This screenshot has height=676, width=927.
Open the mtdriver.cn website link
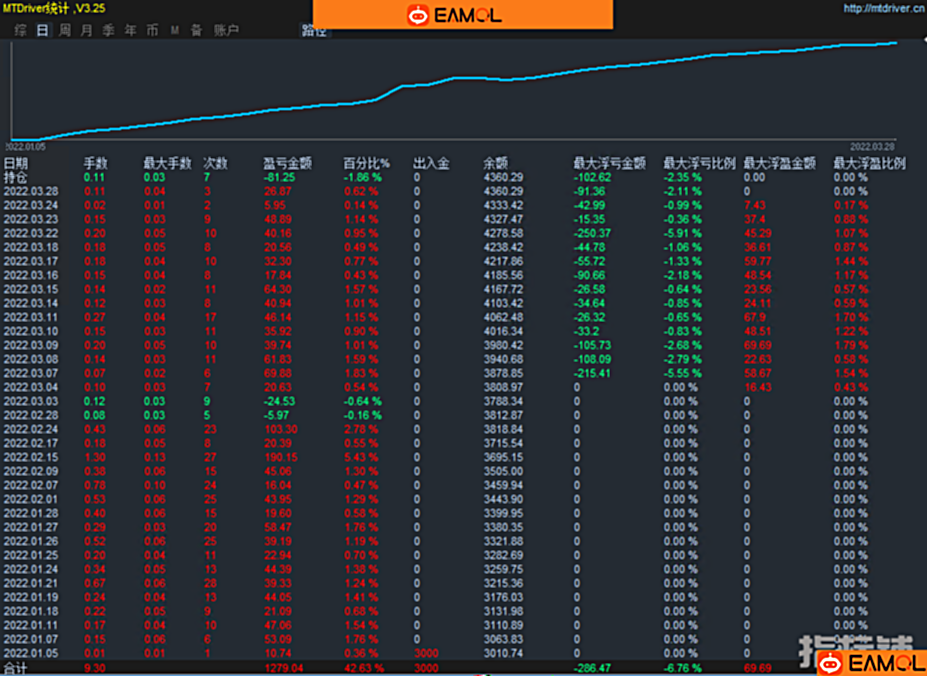tap(883, 9)
